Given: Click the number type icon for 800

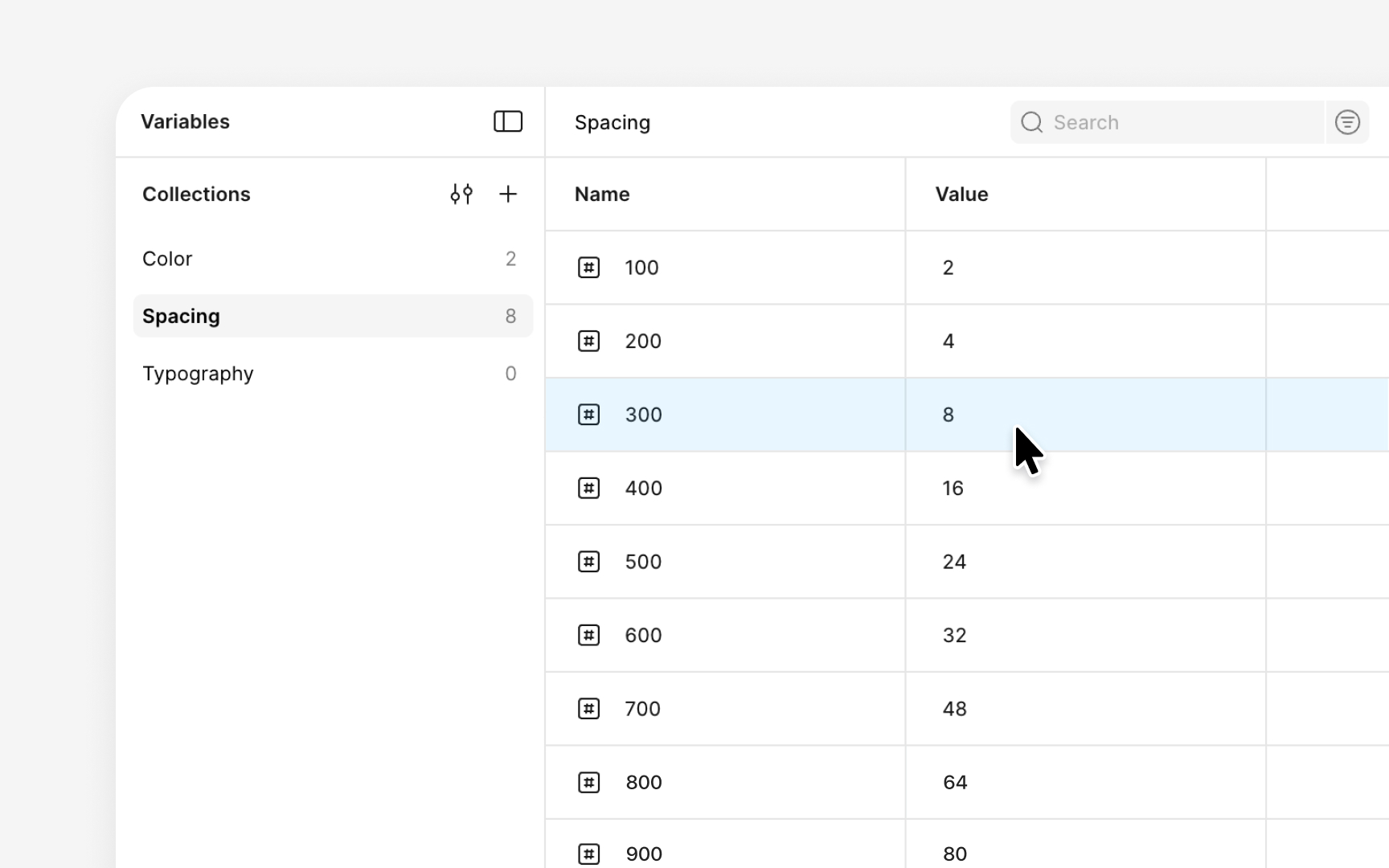Looking at the screenshot, I should click(588, 782).
